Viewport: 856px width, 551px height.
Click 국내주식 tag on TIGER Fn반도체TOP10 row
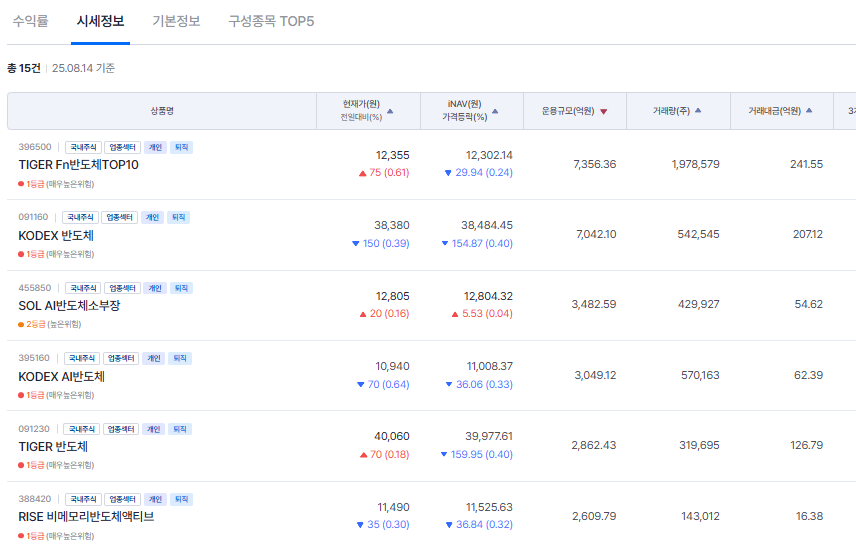[83, 147]
